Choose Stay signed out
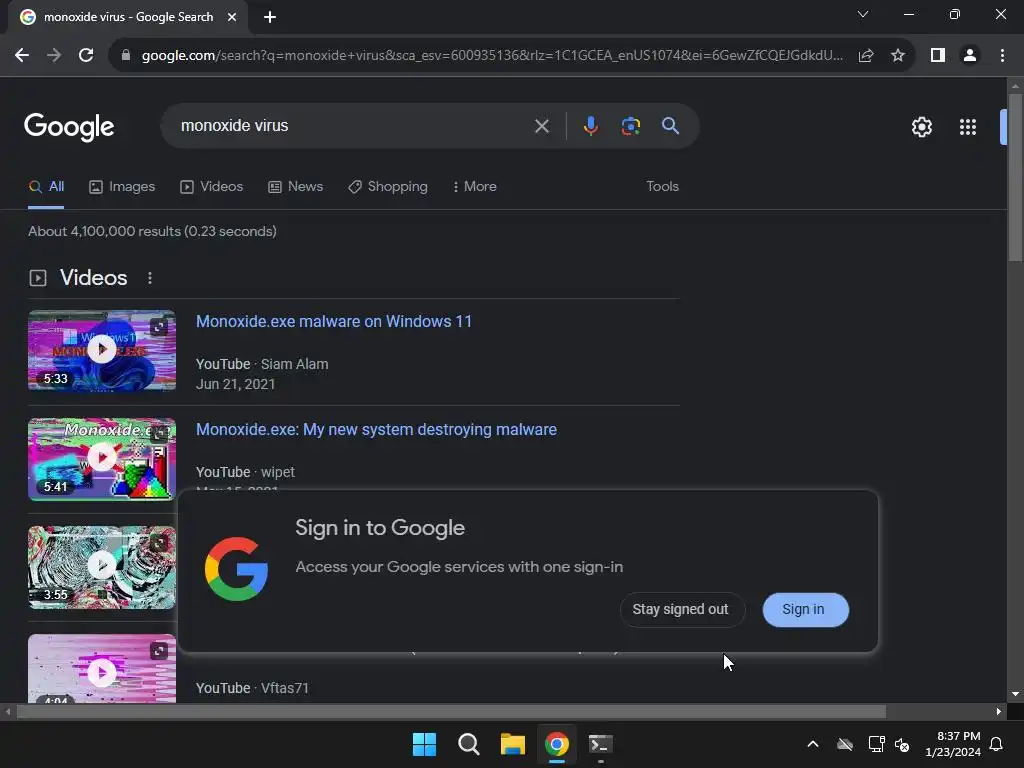The image size is (1024, 768). (x=682, y=609)
